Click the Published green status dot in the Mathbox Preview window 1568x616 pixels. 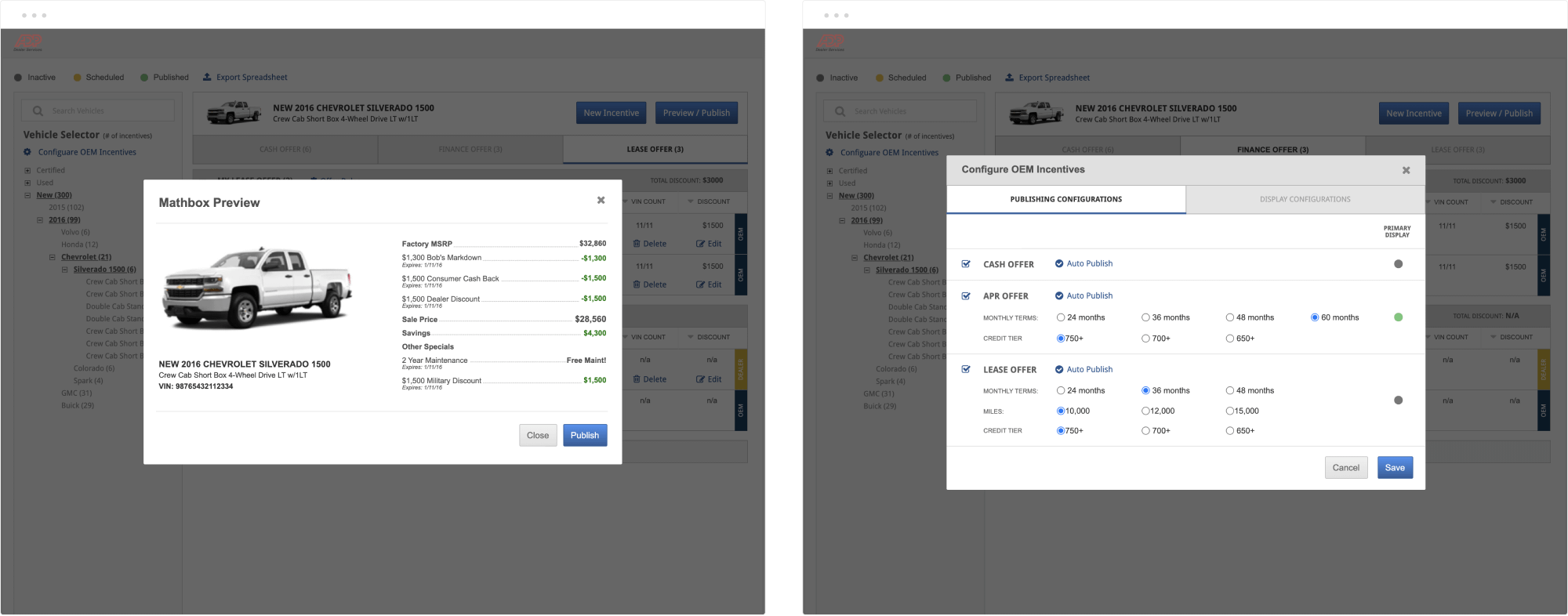pos(144,78)
